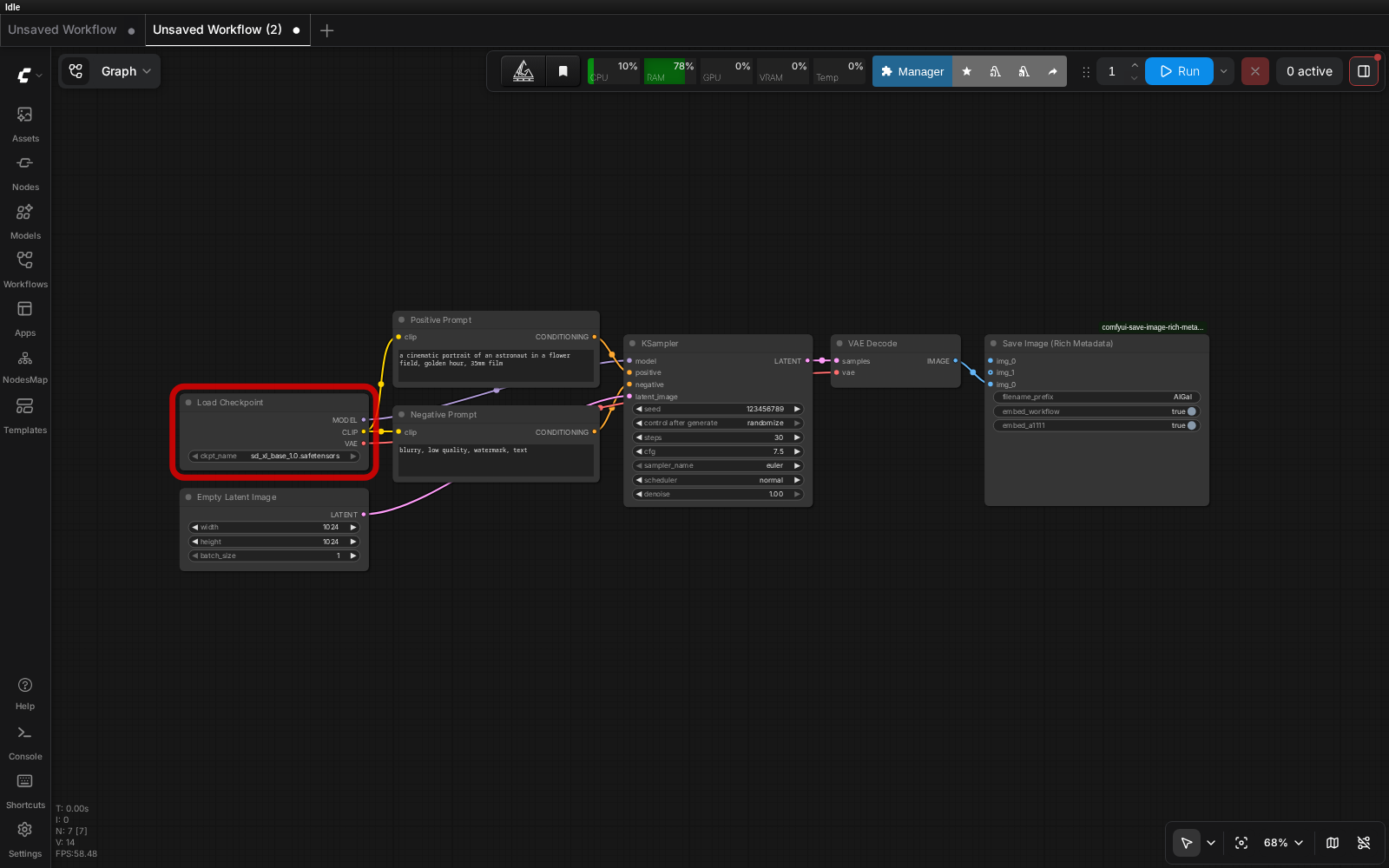Image resolution: width=1389 pixels, height=868 pixels.
Task: Click the comfyui-save-image-rich-meta badge
Action: 1152,327
